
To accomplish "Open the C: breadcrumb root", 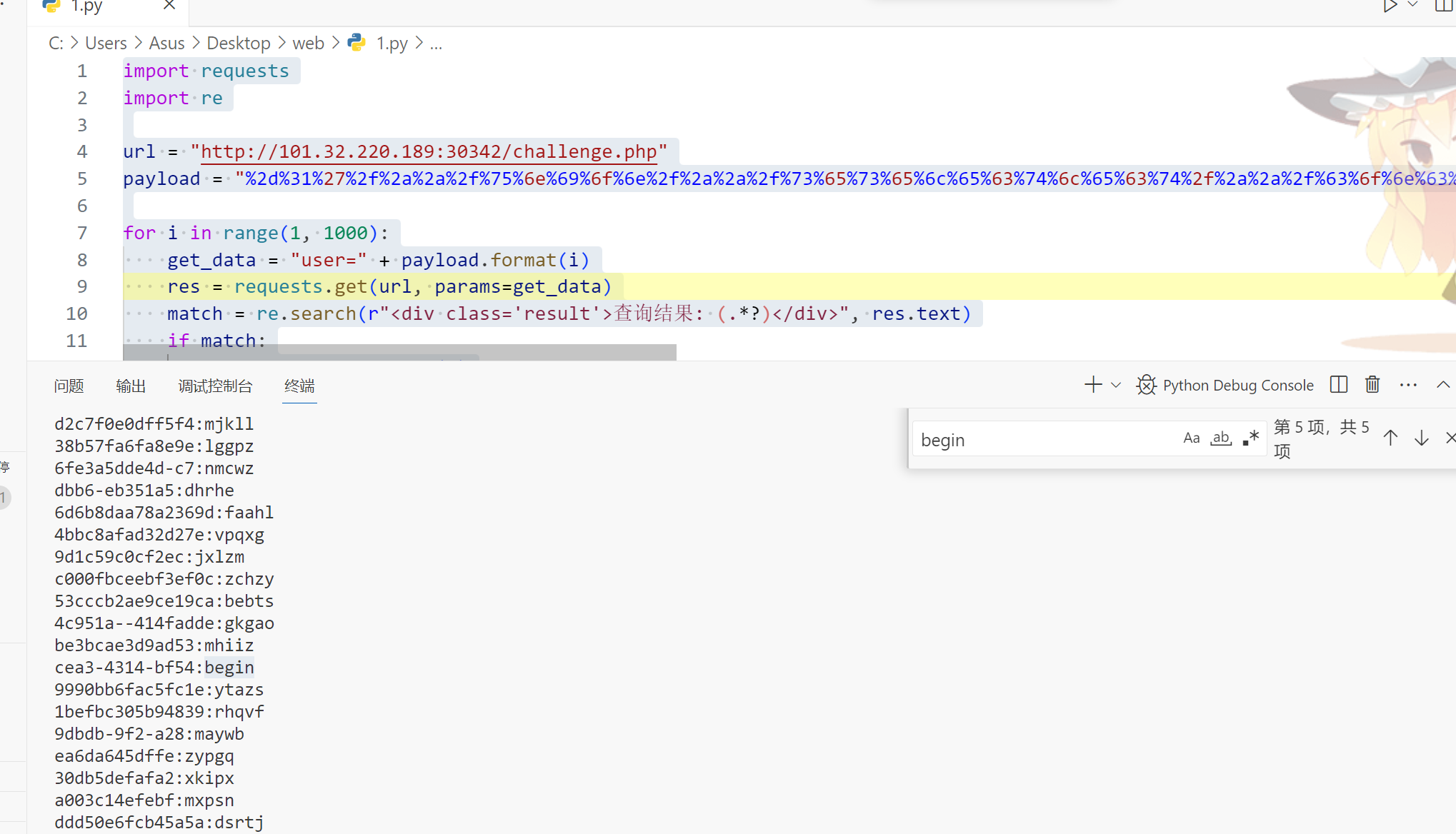I will point(56,44).
